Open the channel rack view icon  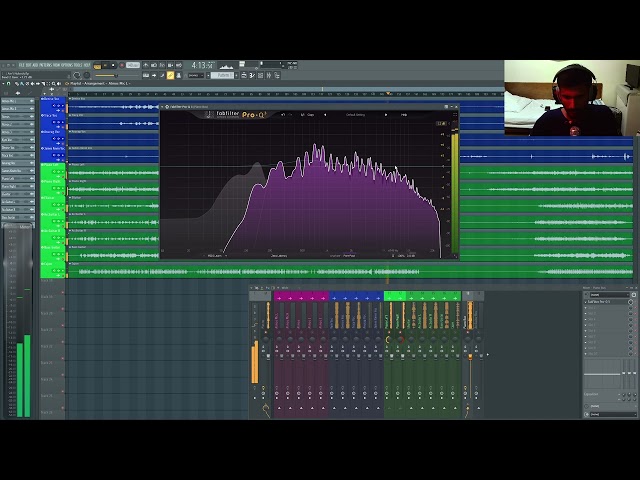click(x=260, y=76)
